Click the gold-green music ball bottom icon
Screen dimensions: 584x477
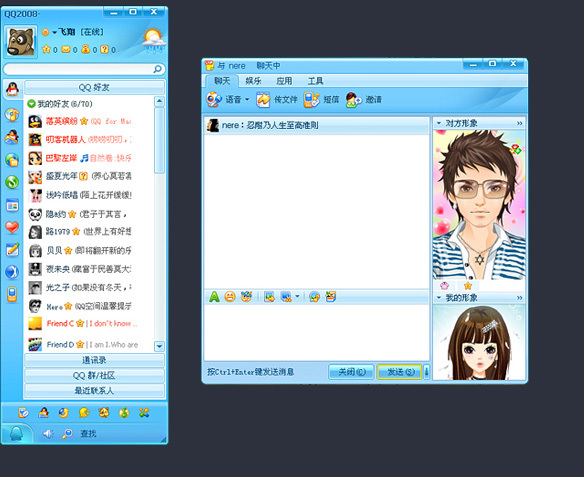124,413
